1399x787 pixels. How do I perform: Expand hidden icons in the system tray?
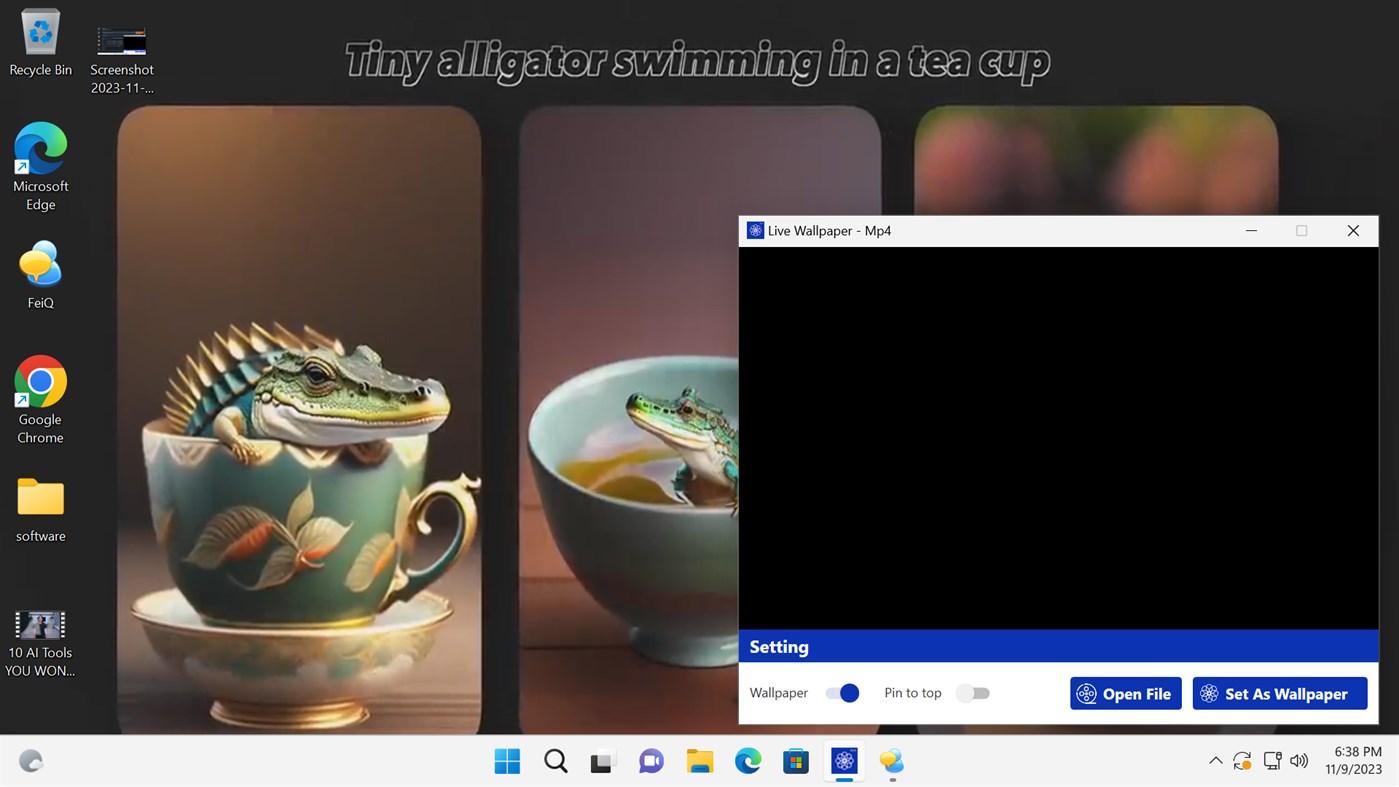[x=1215, y=760]
